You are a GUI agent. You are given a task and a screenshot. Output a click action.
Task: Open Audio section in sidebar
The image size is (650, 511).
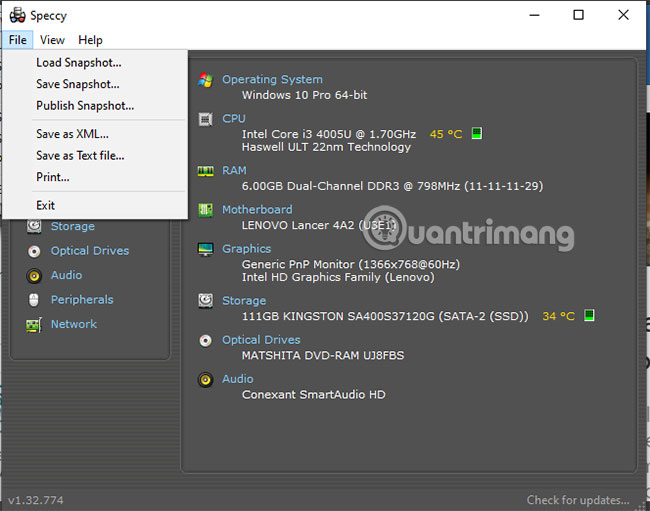tap(66, 275)
